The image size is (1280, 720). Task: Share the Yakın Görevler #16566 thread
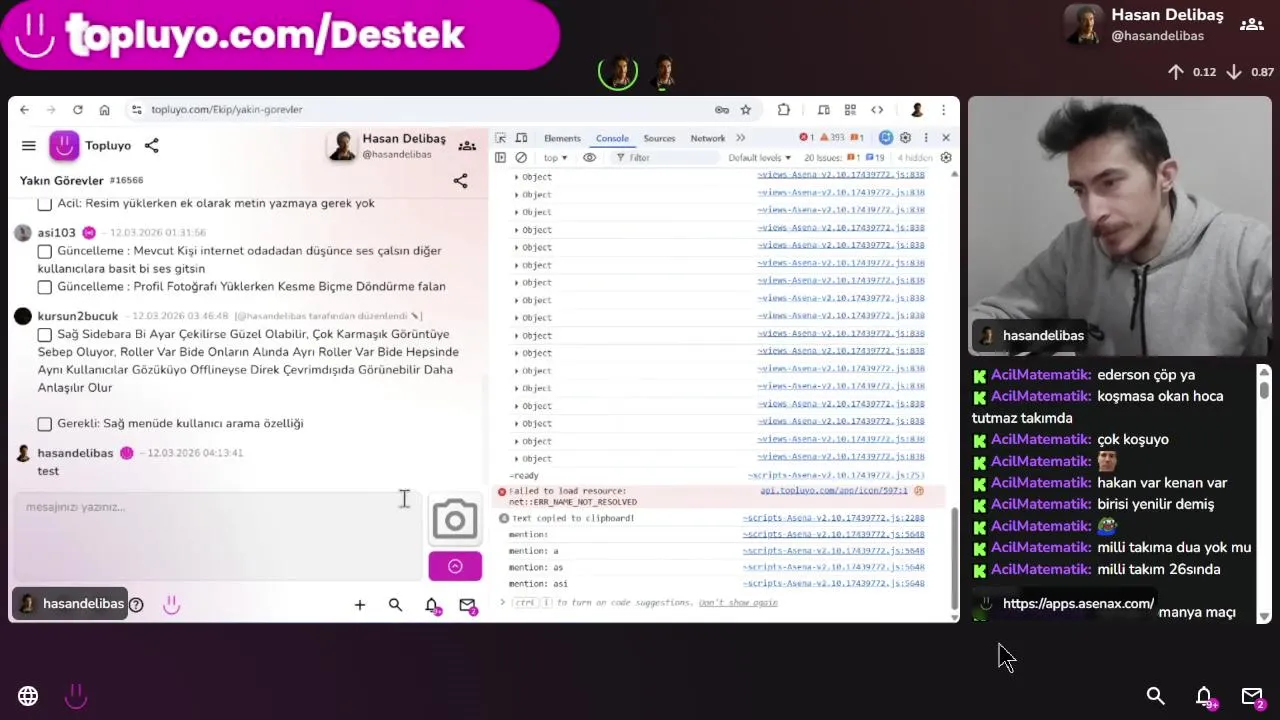pos(460,181)
